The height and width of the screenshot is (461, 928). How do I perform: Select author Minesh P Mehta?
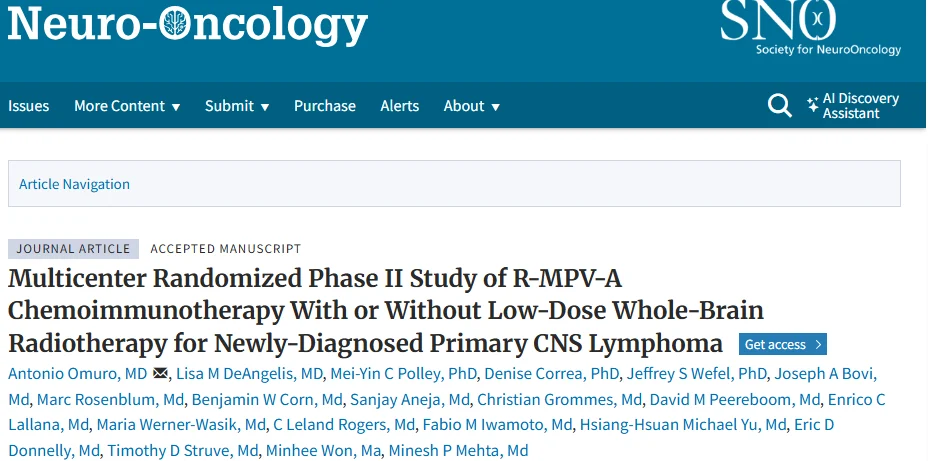[459, 451]
